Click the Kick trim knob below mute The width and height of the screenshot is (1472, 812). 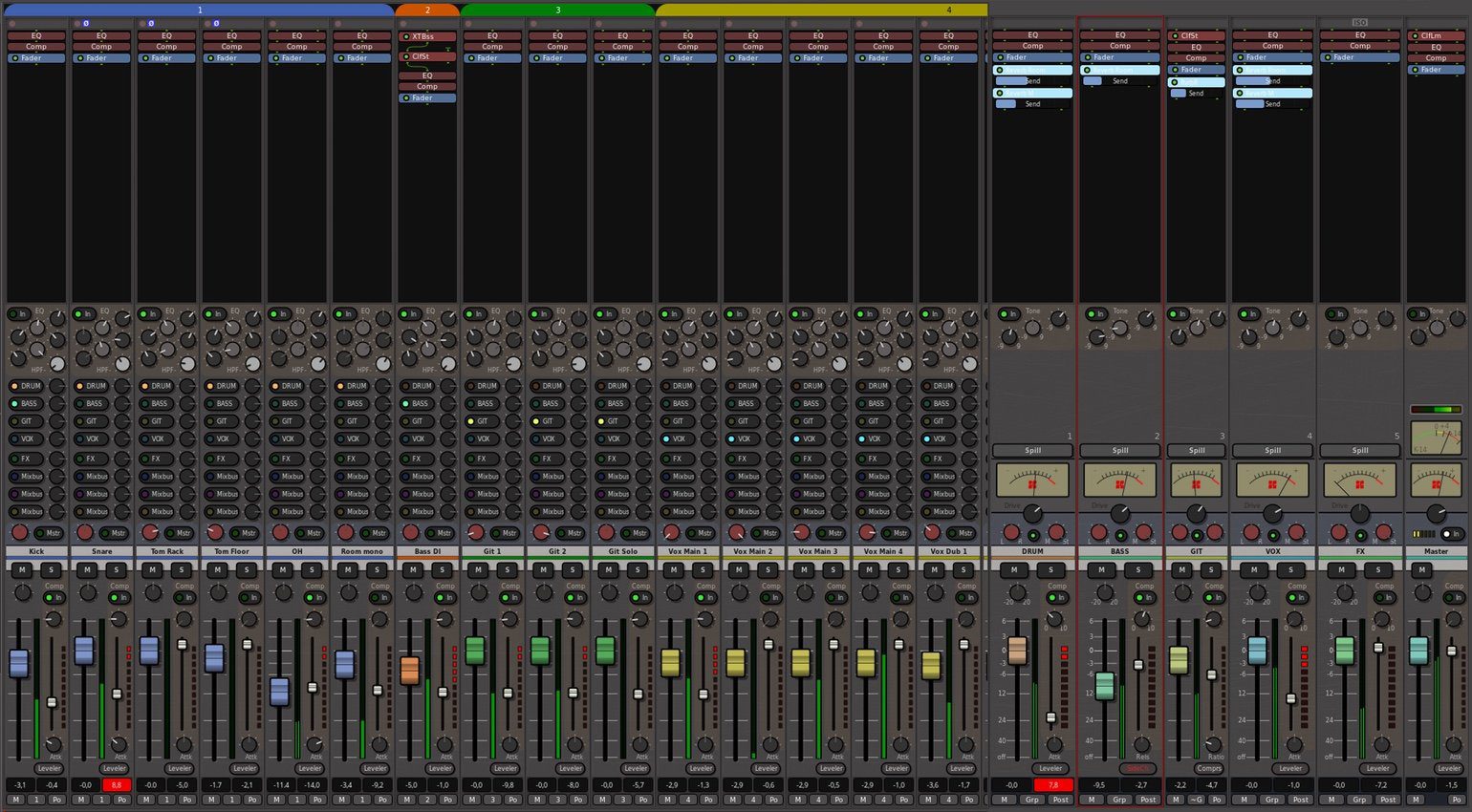point(23,593)
